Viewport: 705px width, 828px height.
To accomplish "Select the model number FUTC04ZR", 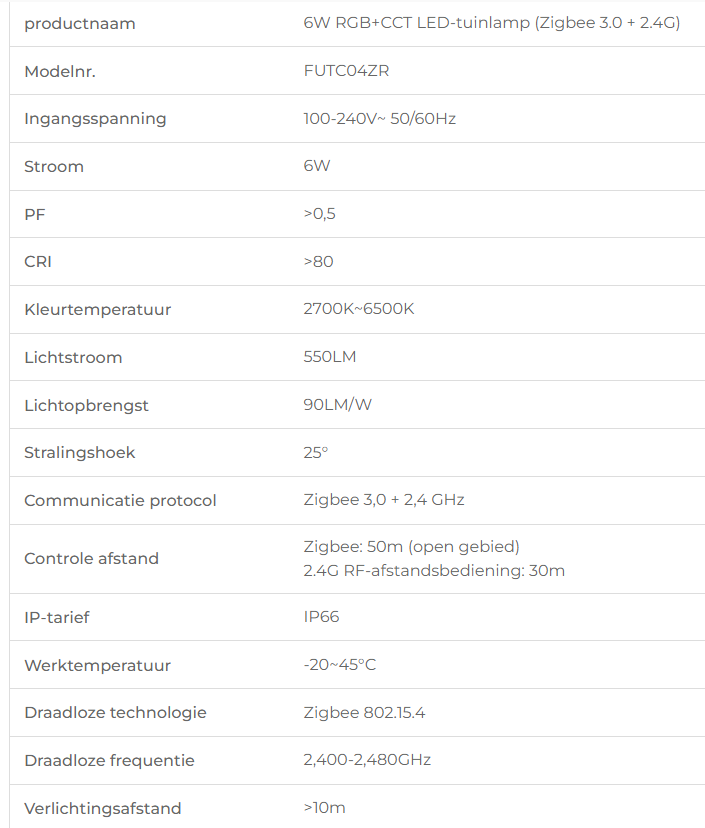I will click(x=346, y=71).
